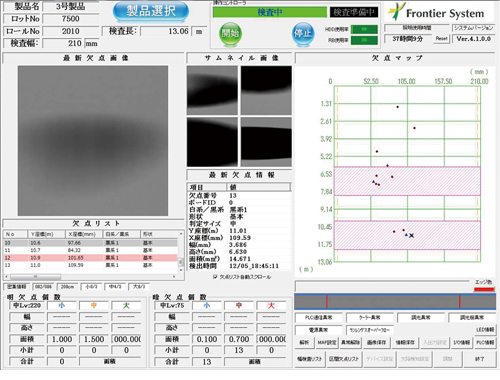Viewport: 500px width, 380px height.
Task: Toggle the 欠点リスト自動スクロール checkbox
Action: [x=215, y=277]
